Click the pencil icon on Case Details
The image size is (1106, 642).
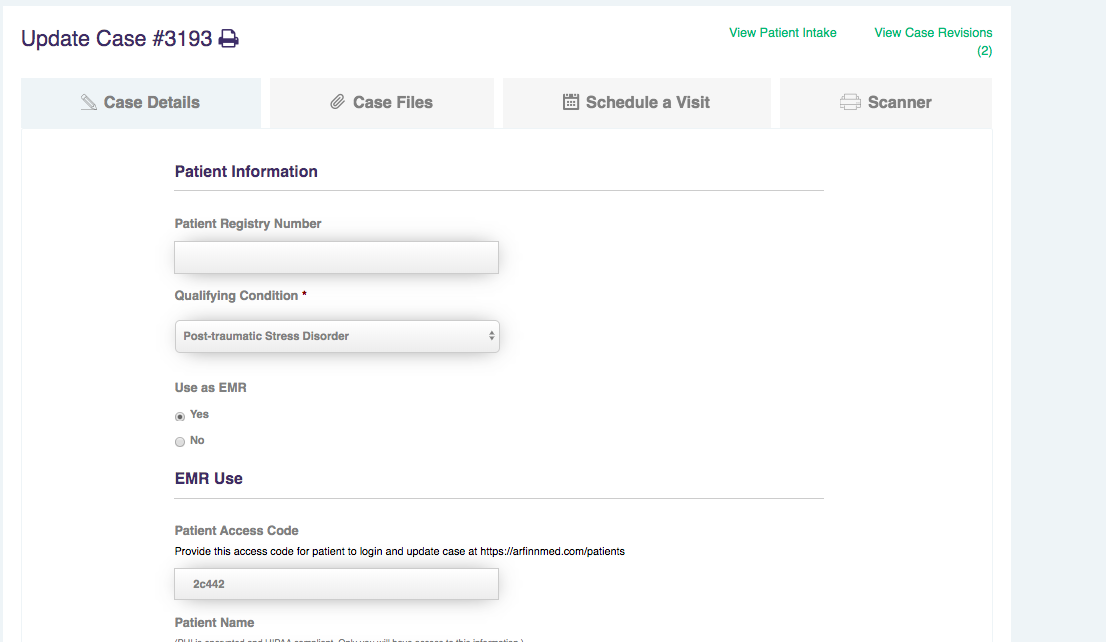tap(89, 102)
